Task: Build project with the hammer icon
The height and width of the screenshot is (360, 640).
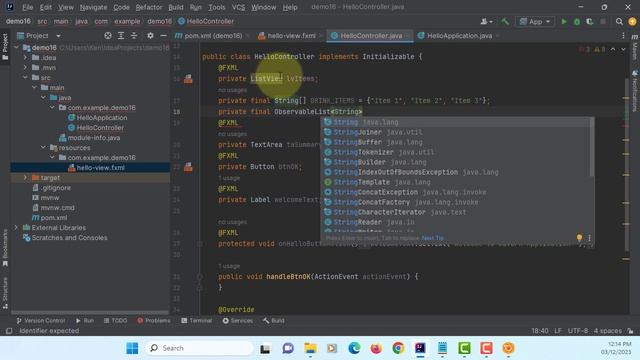Action: pos(505,21)
